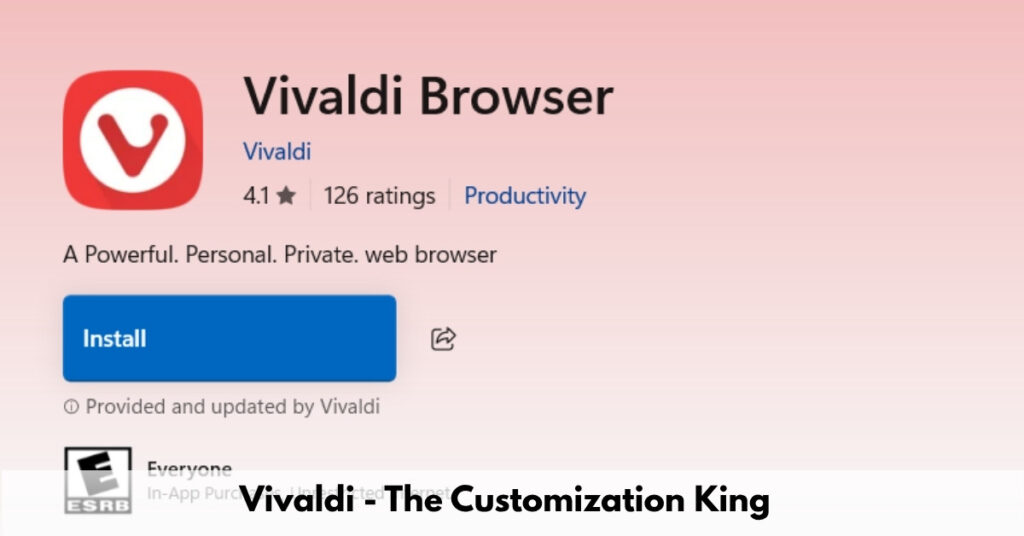
Task: Click the 4.1 rating score
Action: pyautogui.click(x=256, y=195)
